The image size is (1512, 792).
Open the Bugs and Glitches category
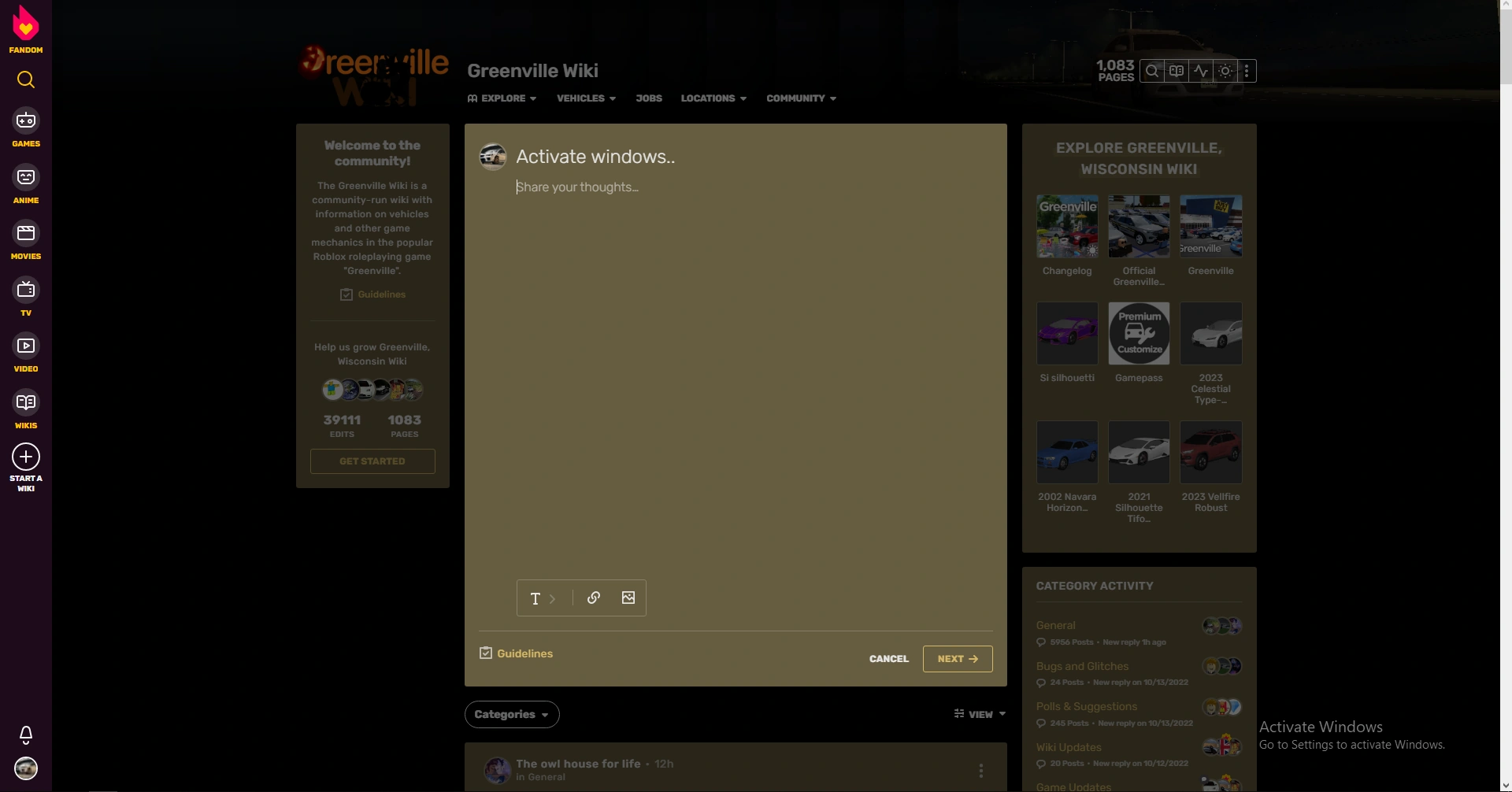1082,666
